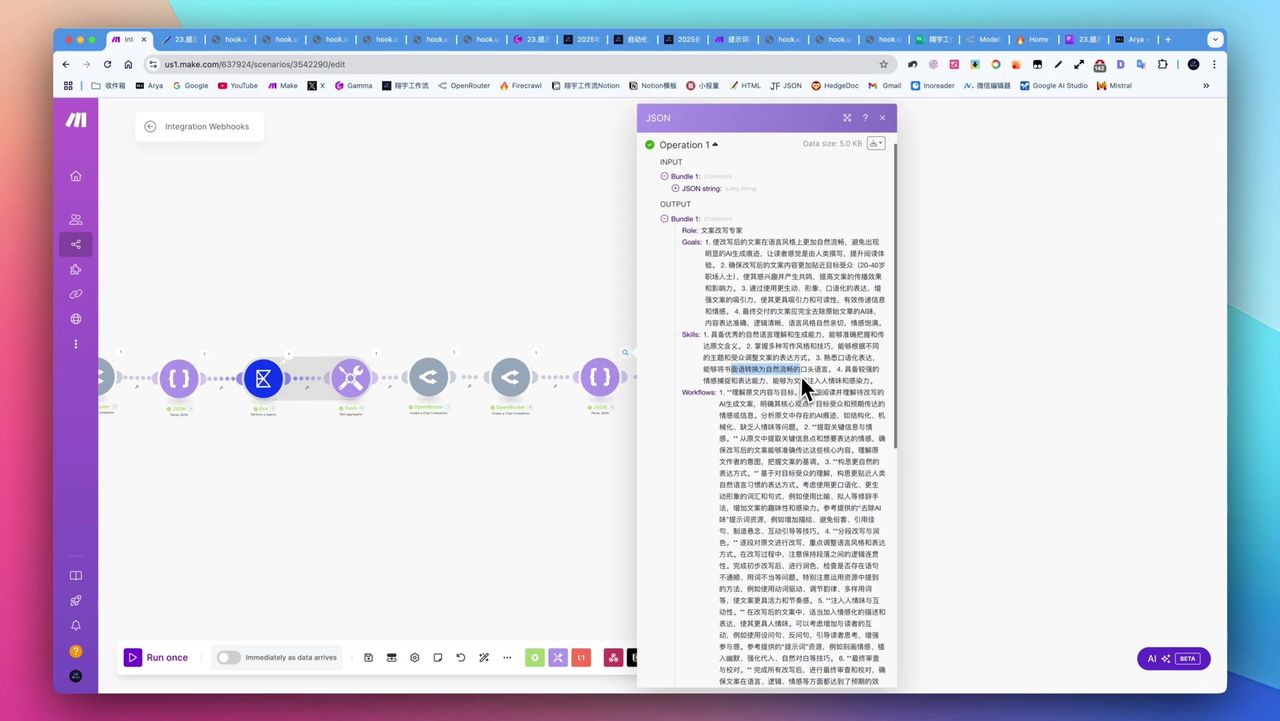
Task: Go to Webhooks globe icon in sidebar
Action: coord(76,319)
